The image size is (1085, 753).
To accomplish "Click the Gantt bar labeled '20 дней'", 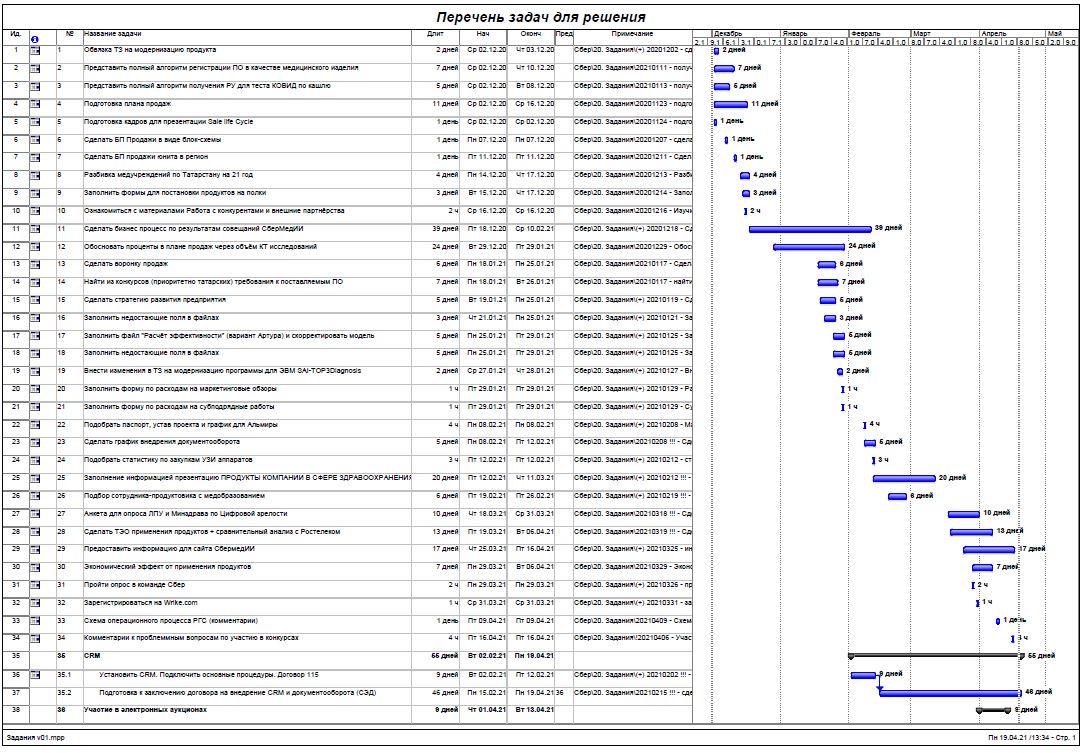I will pyautogui.click(x=904, y=479).
